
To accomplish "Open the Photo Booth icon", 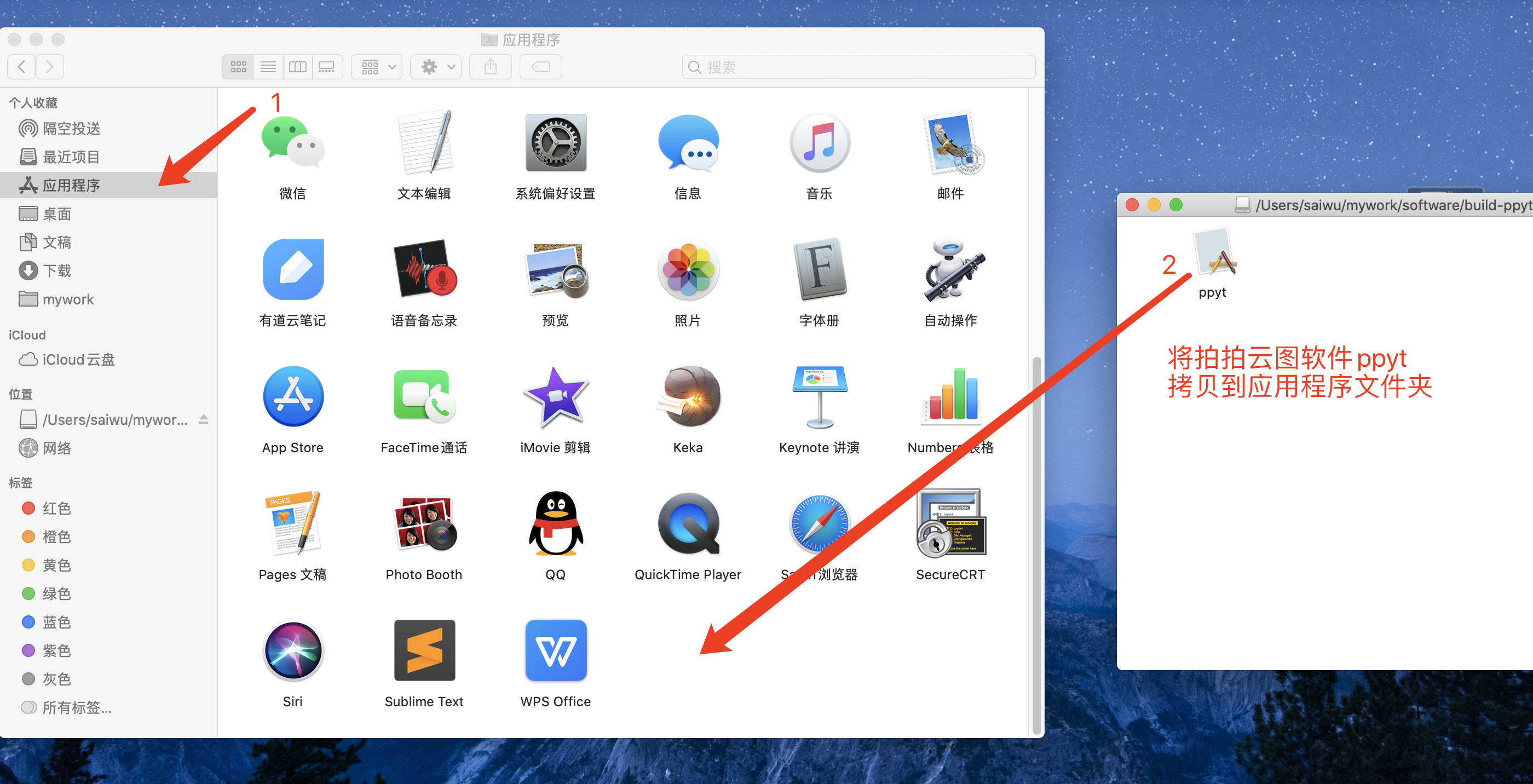I will coord(424,523).
